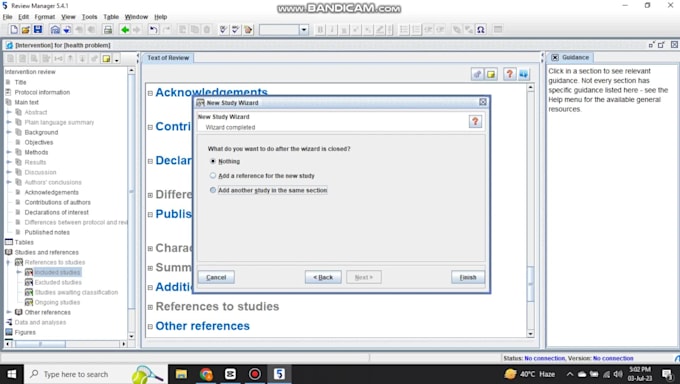Image resolution: width=680 pixels, height=384 pixels.
Task: Collapse the Other references heading
Action: tap(150, 327)
